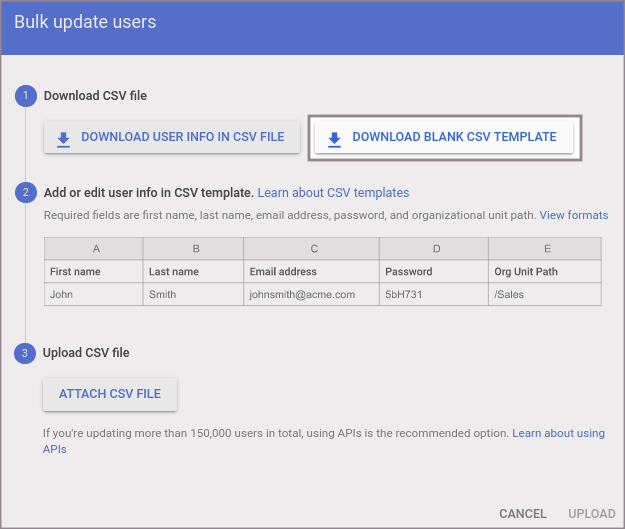Viewport: 625px width, 529px height.
Task: Open the Learn about CSV templates link
Action: [333, 193]
